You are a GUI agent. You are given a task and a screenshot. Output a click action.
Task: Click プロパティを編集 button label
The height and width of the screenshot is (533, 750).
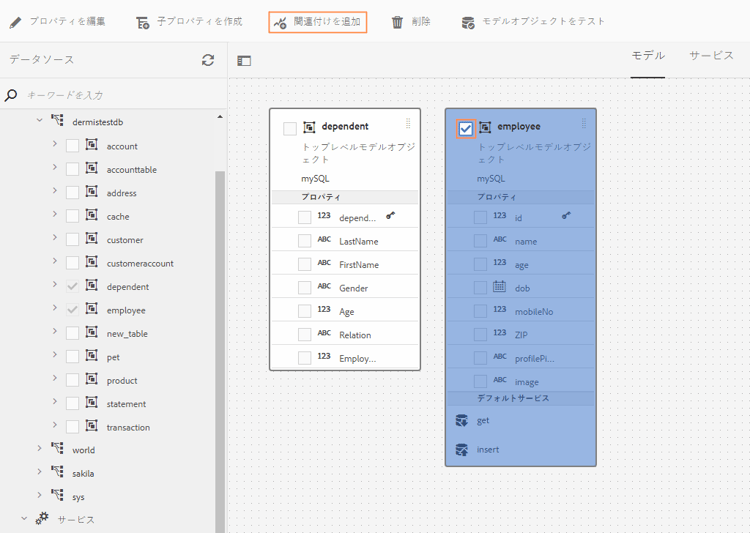[x=67, y=22]
